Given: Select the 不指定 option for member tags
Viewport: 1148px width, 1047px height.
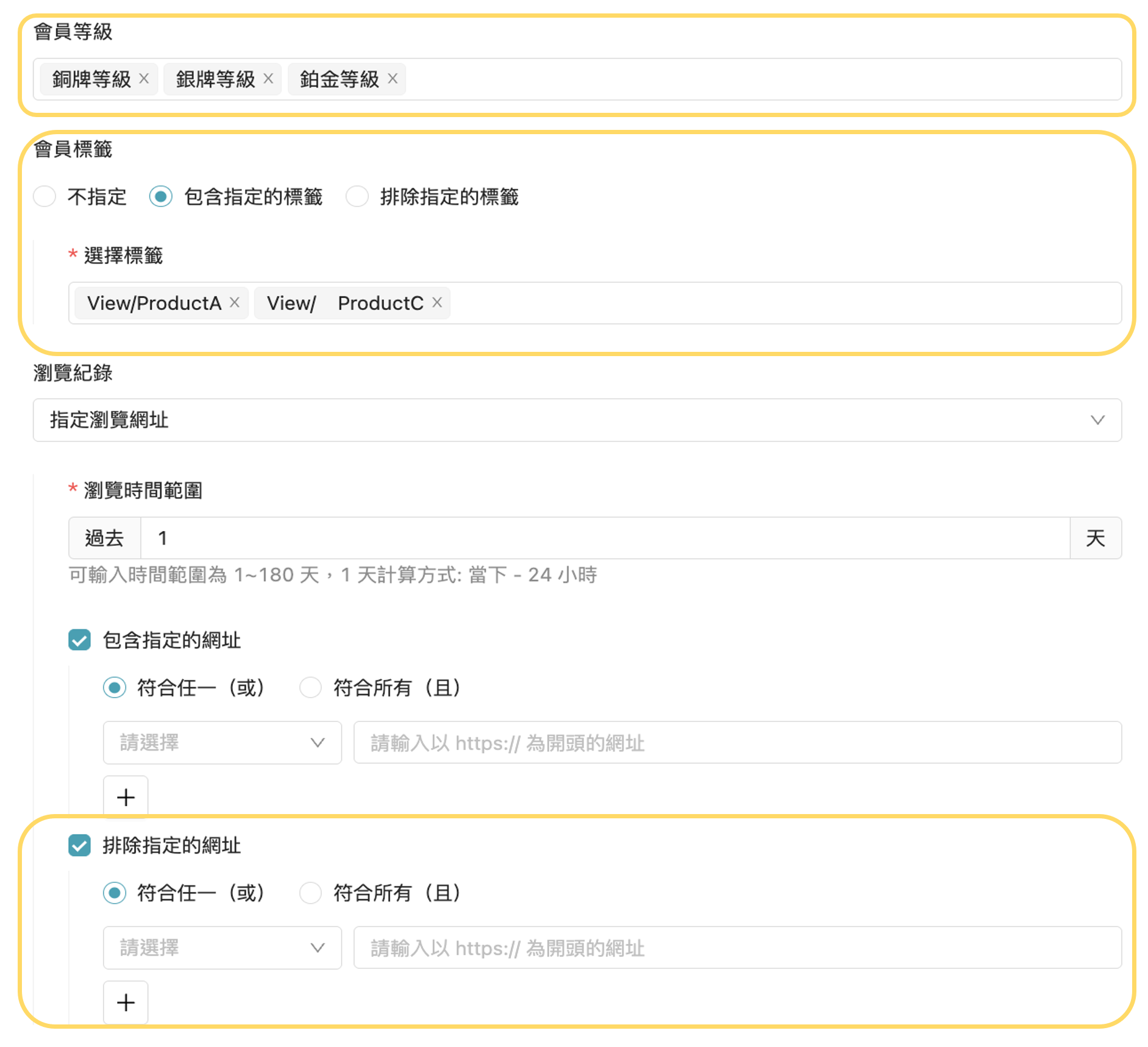Looking at the screenshot, I should [x=44, y=196].
